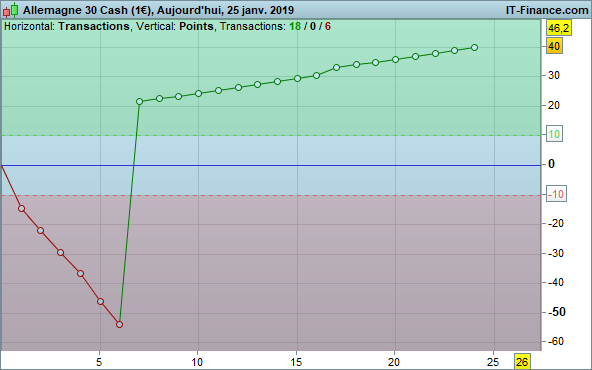
Task: Click the 15 label on horizontal axis
Action: tap(296, 362)
